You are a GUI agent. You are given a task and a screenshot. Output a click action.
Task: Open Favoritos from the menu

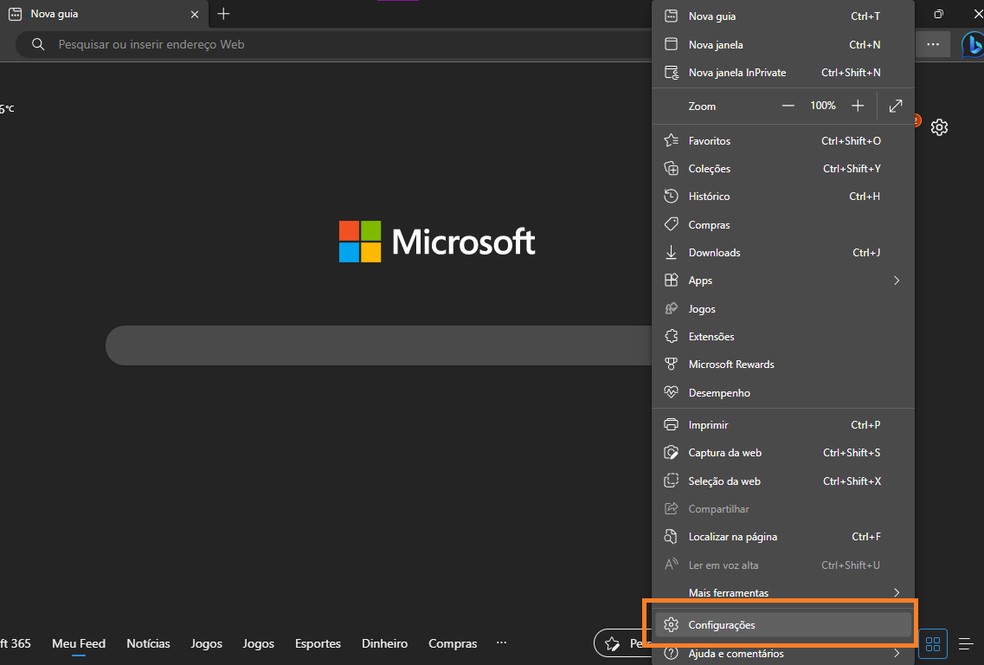[783, 141]
